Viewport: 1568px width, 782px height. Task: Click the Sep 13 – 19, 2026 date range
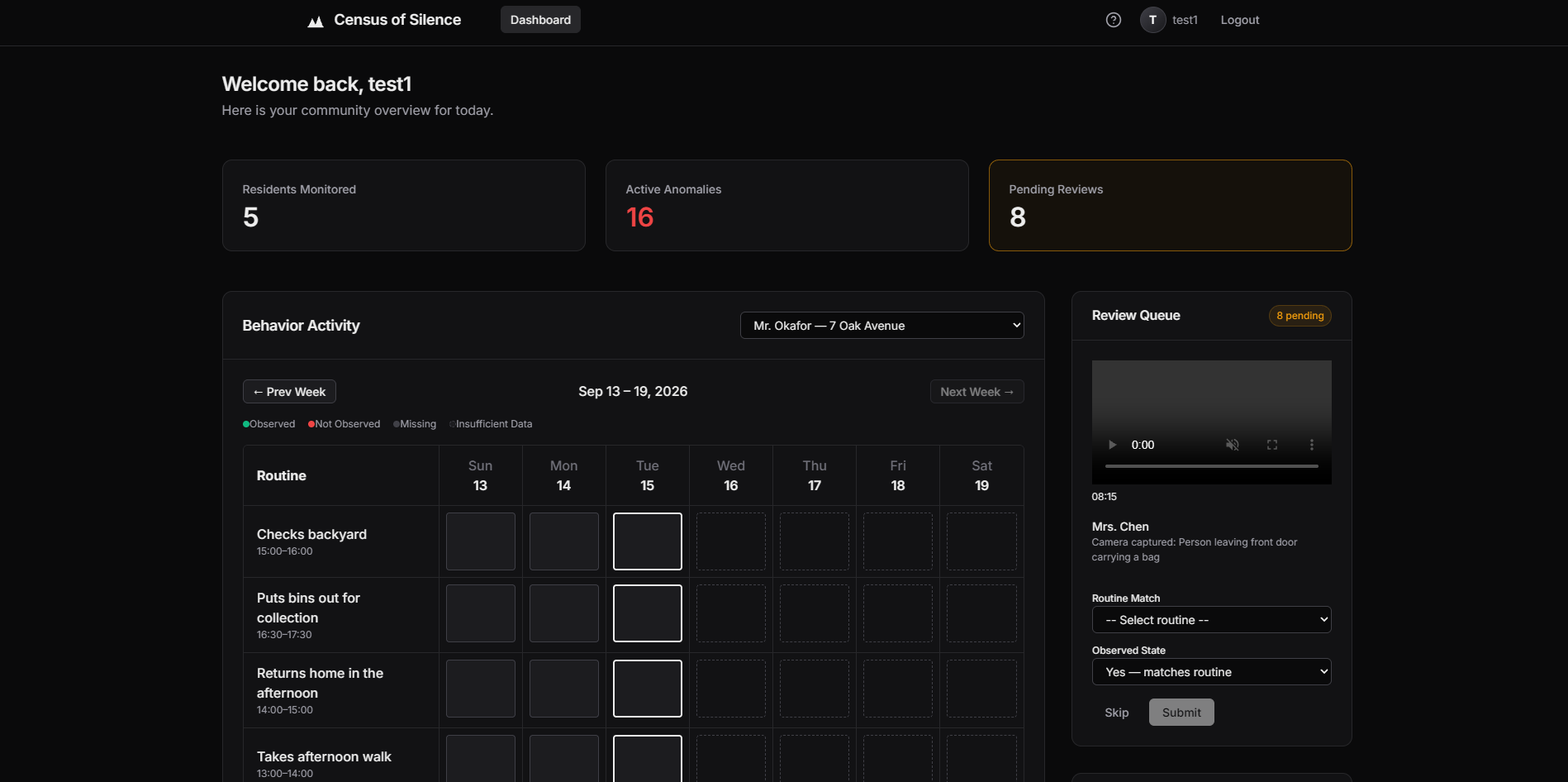pos(633,392)
